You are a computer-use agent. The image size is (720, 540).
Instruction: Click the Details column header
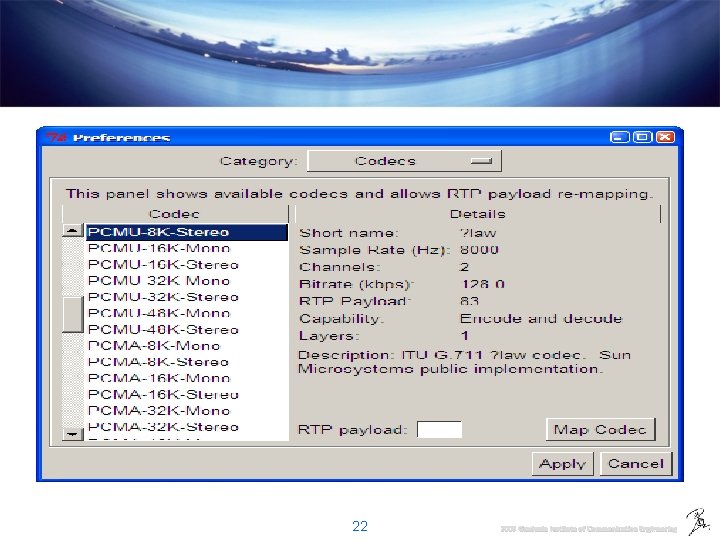pos(478,214)
